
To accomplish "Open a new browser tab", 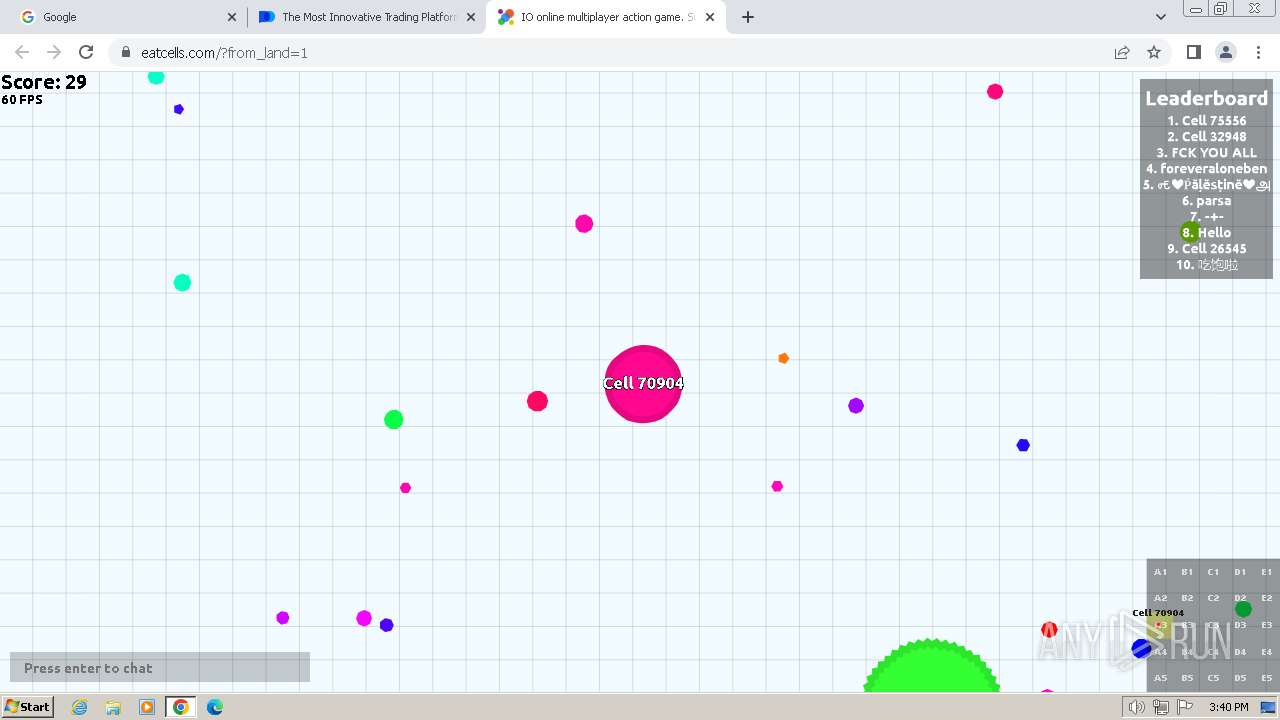I will tap(748, 17).
